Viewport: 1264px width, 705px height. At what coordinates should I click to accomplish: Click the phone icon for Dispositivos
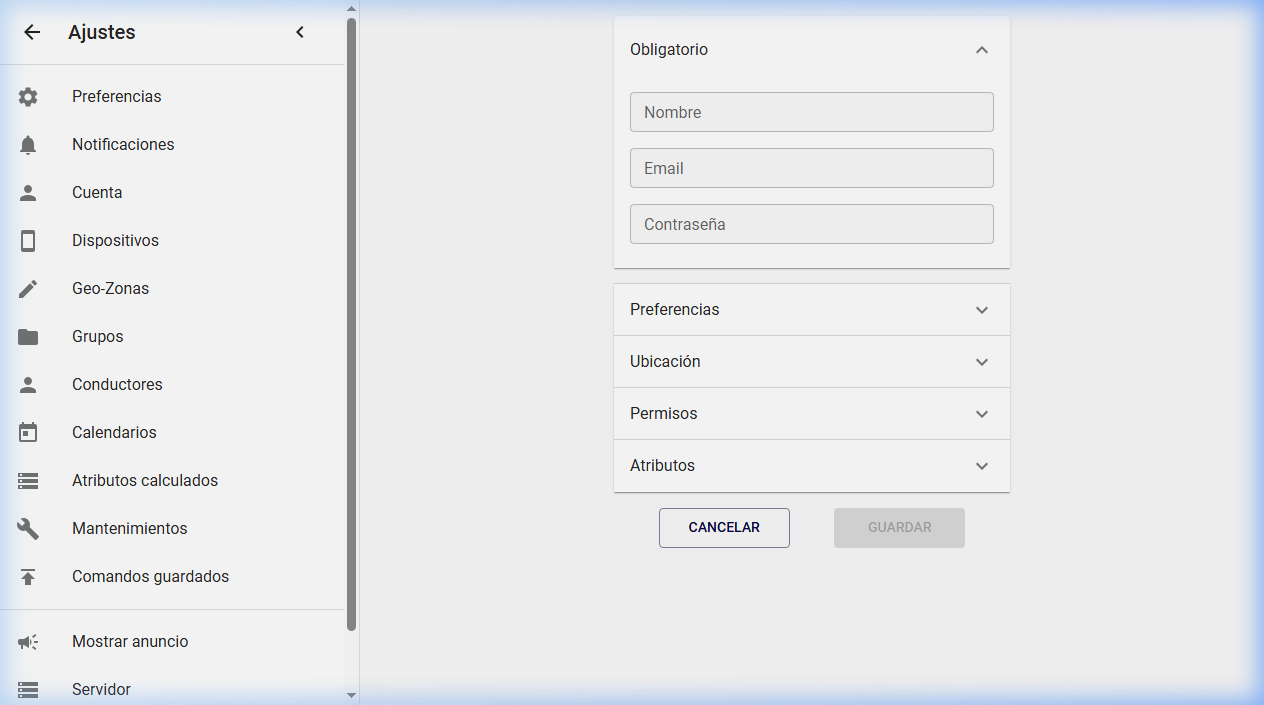click(x=28, y=241)
